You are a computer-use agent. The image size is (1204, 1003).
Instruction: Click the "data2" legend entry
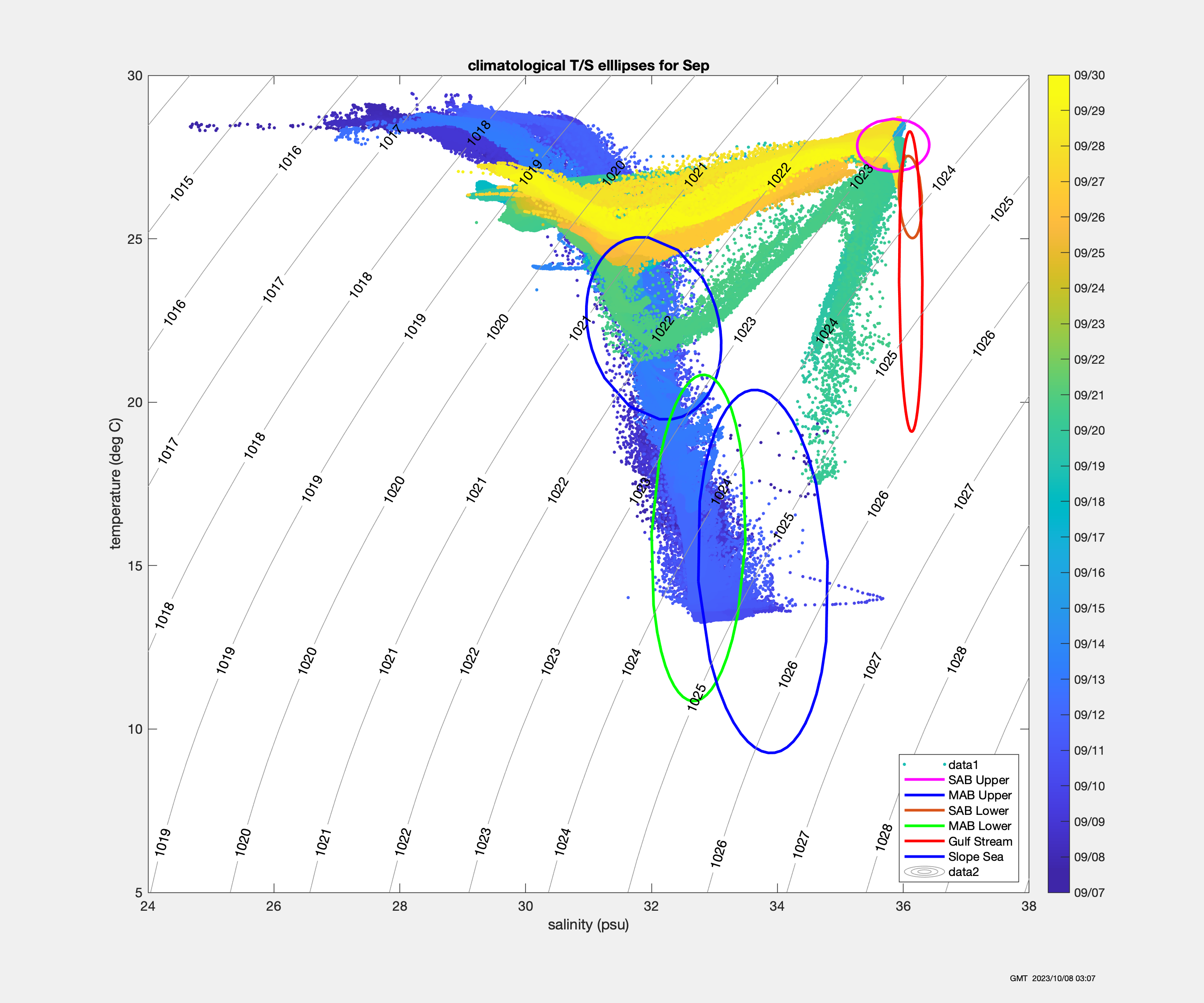pyautogui.click(x=963, y=872)
